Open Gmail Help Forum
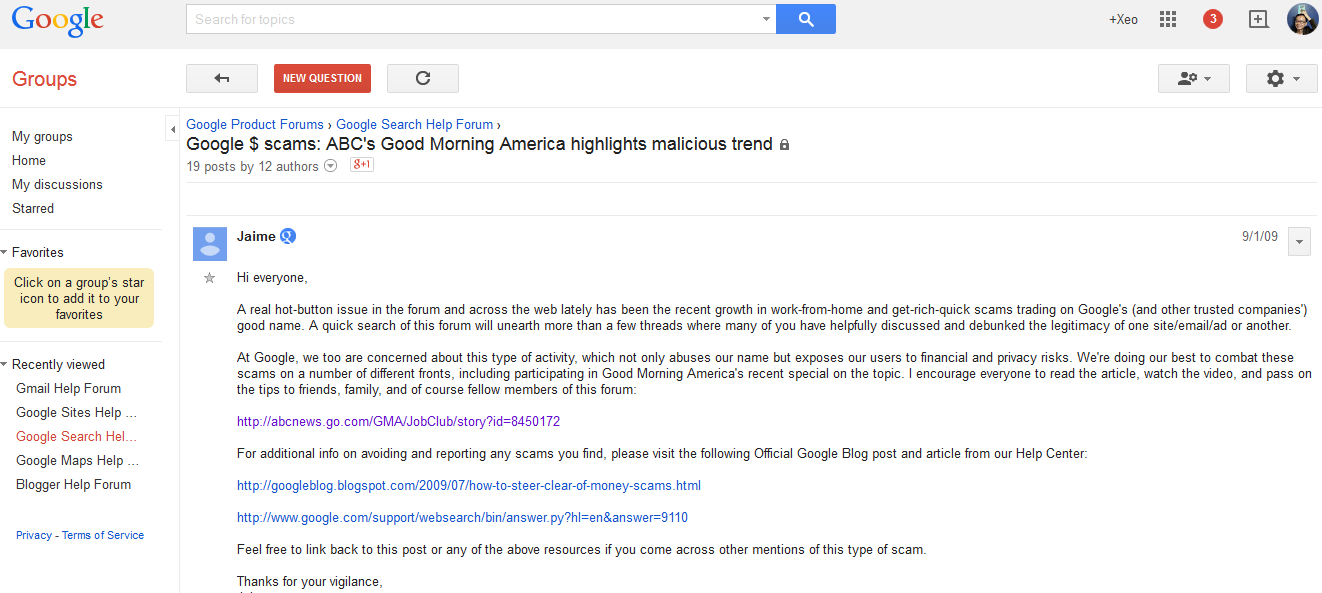The height and width of the screenshot is (593, 1322). 68,389
